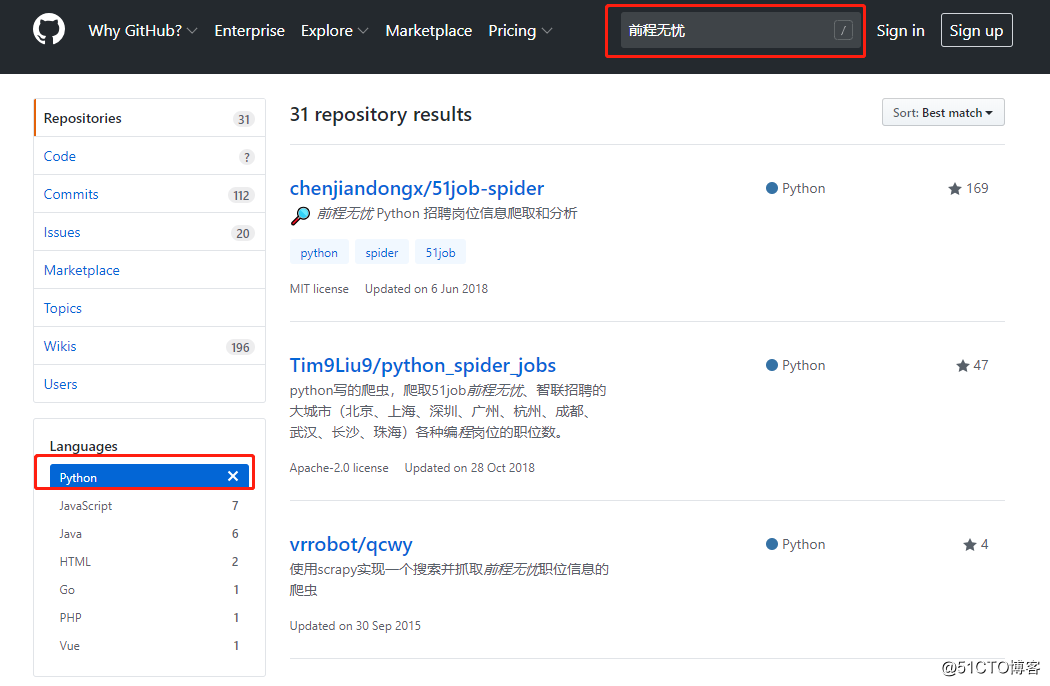This screenshot has width=1050, height=686.
Task: Click the star icon beside 169
Action: (955, 189)
